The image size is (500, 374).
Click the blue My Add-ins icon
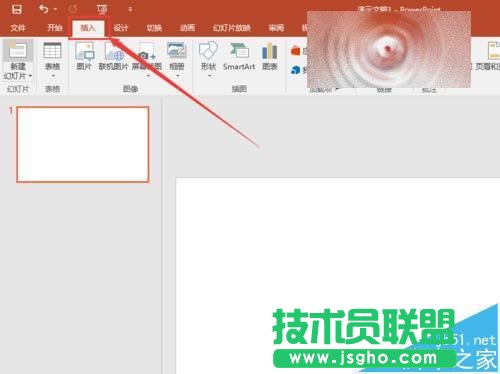click(x=295, y=70)
